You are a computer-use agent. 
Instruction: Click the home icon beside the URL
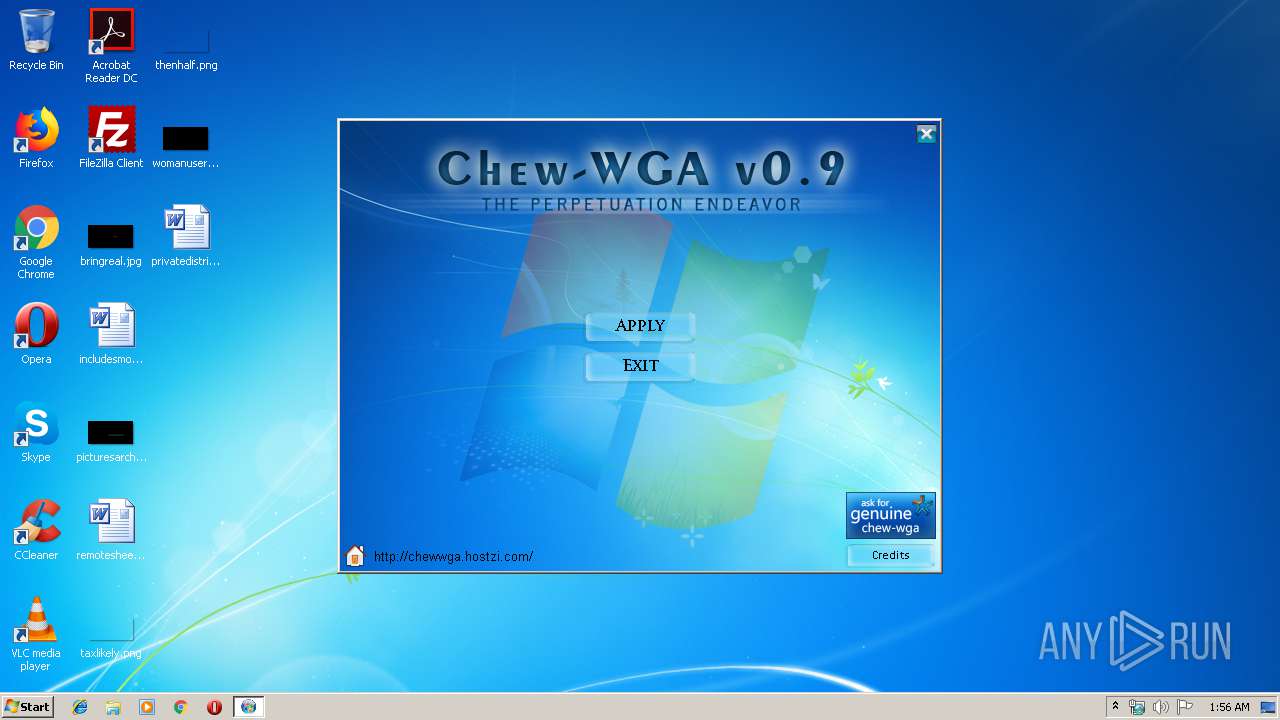(355, 556)
